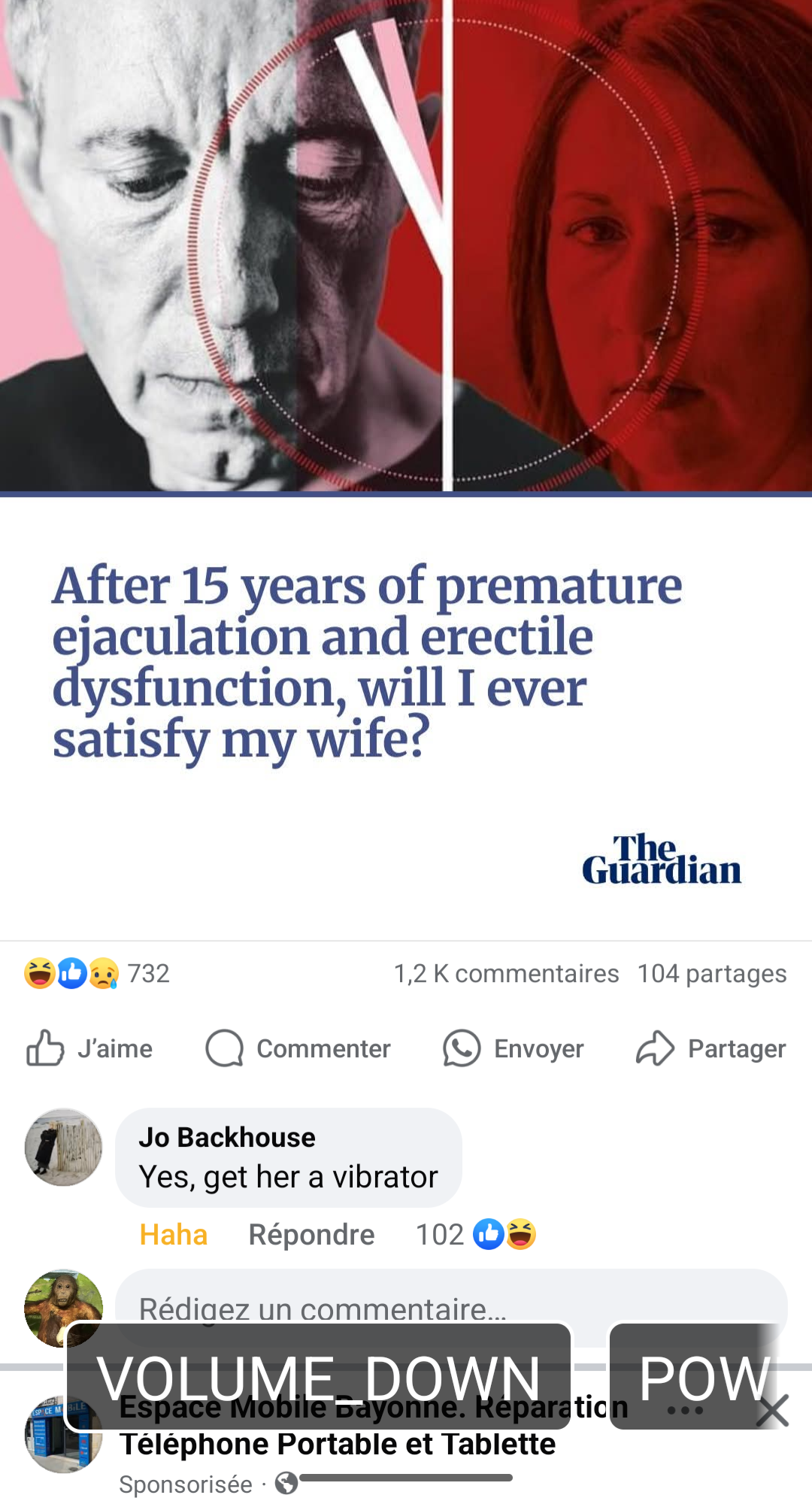Toggle the Haha reaction on the comment
812x1501 pixels.
174,1235
